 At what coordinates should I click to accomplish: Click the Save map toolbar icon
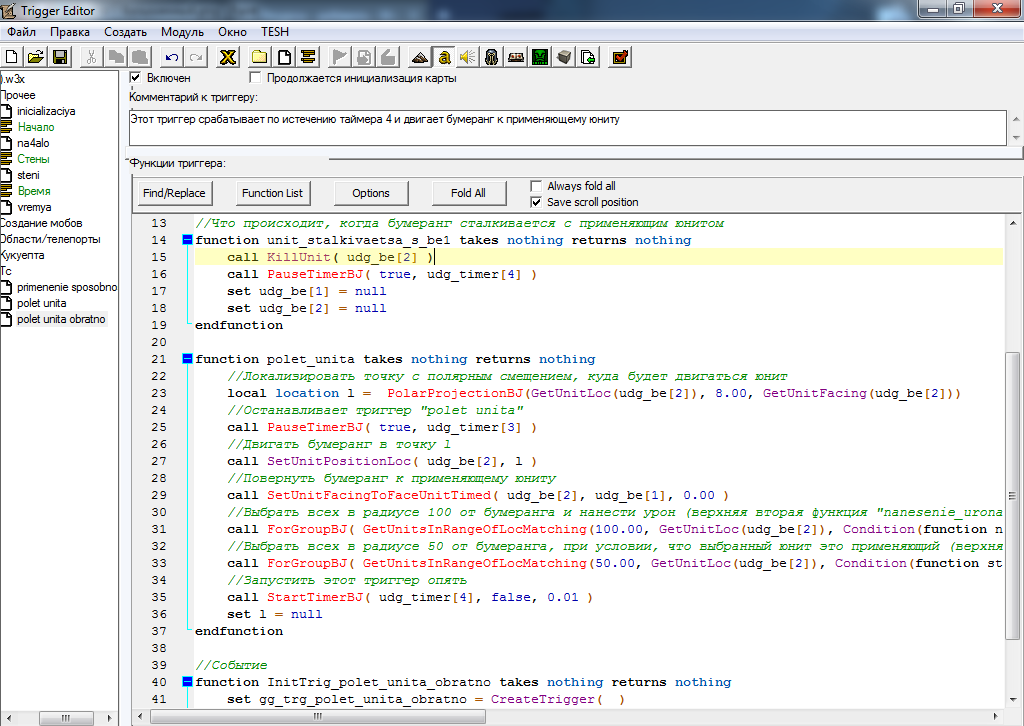[60, 56]
